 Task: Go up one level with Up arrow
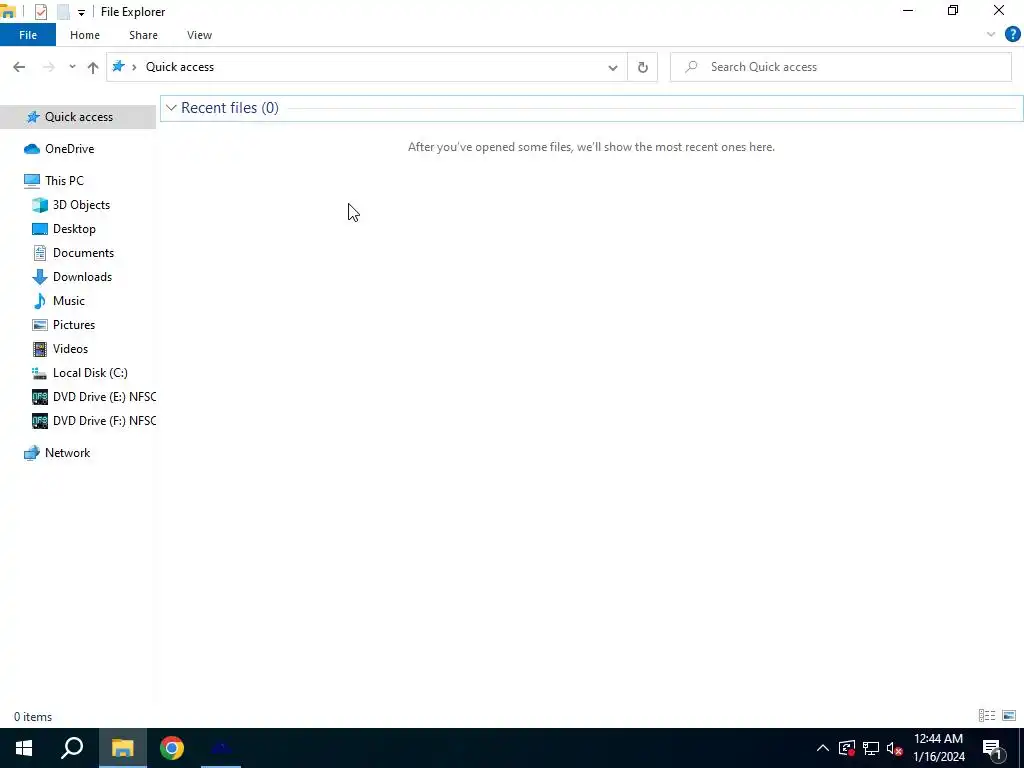pyautogui.click(x=93, y=67)
